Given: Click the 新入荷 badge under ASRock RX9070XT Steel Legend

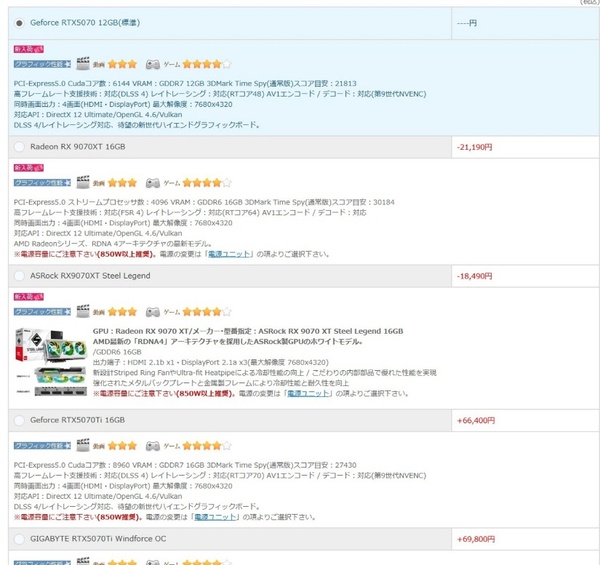Looking at the screenshot, I should pos(29,296).
